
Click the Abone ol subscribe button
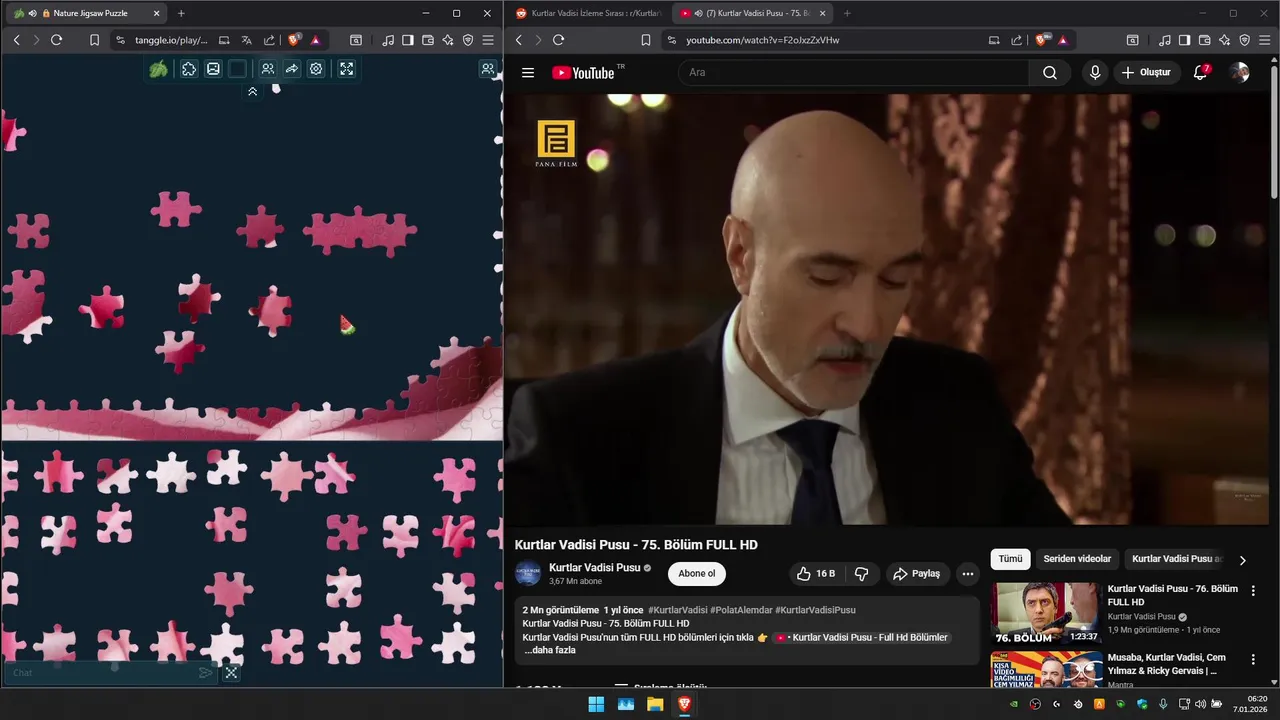pos(697,574)
